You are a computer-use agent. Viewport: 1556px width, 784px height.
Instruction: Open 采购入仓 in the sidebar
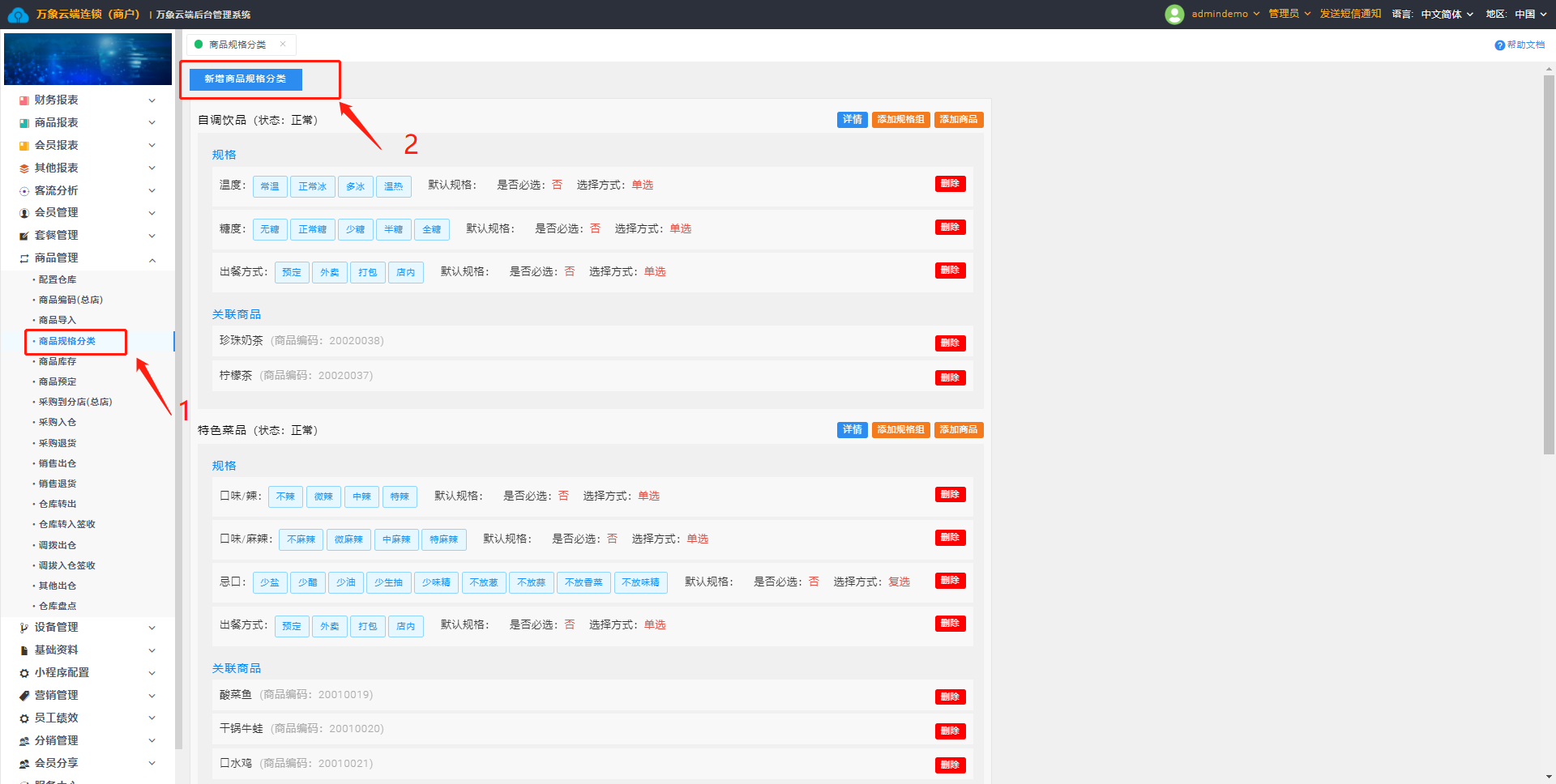point(58,422)
